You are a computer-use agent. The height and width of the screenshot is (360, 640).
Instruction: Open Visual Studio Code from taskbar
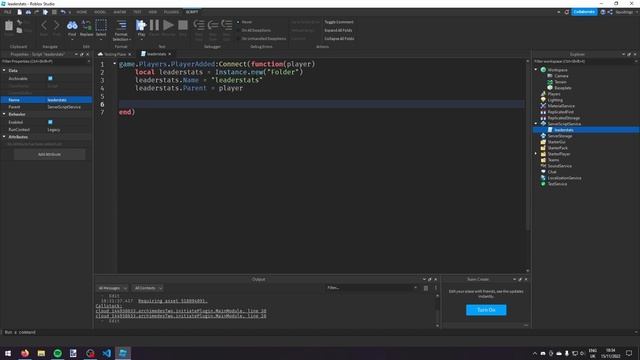[x=107, y=353]
